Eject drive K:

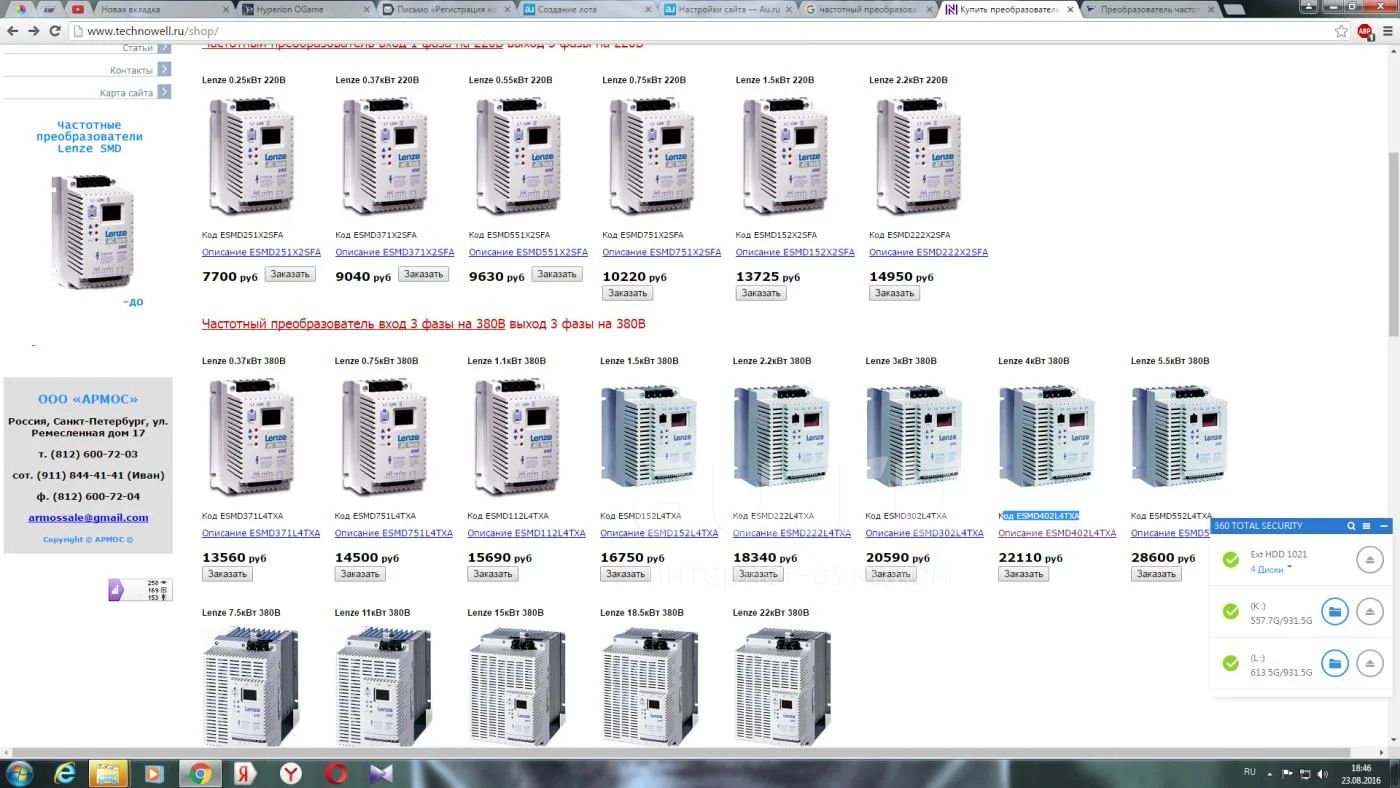[x=1370, y=611]
